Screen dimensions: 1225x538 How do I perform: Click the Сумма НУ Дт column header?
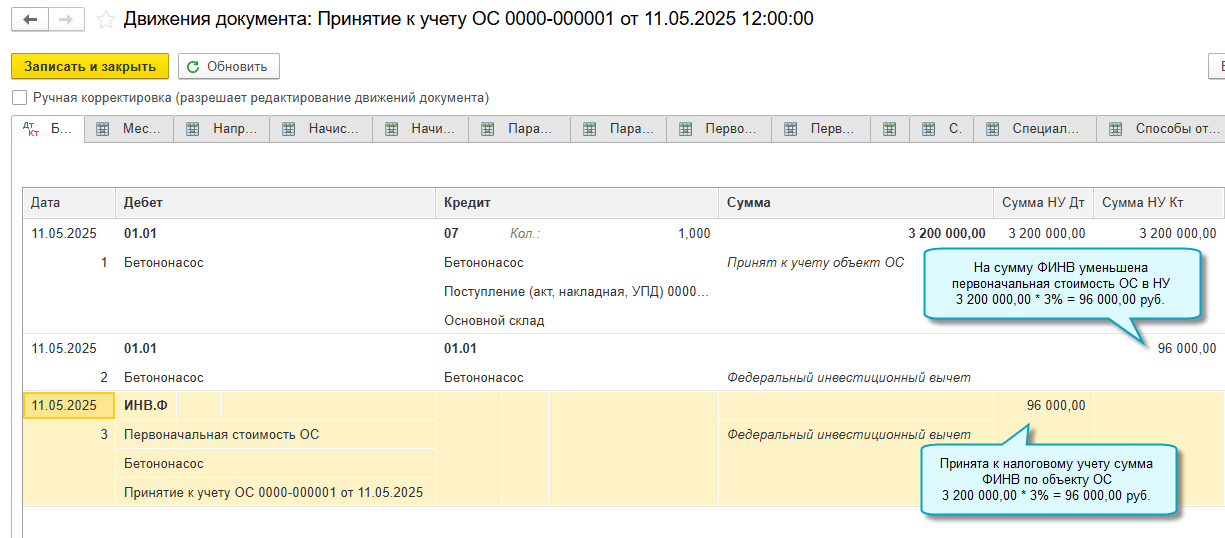(1043, 202)
